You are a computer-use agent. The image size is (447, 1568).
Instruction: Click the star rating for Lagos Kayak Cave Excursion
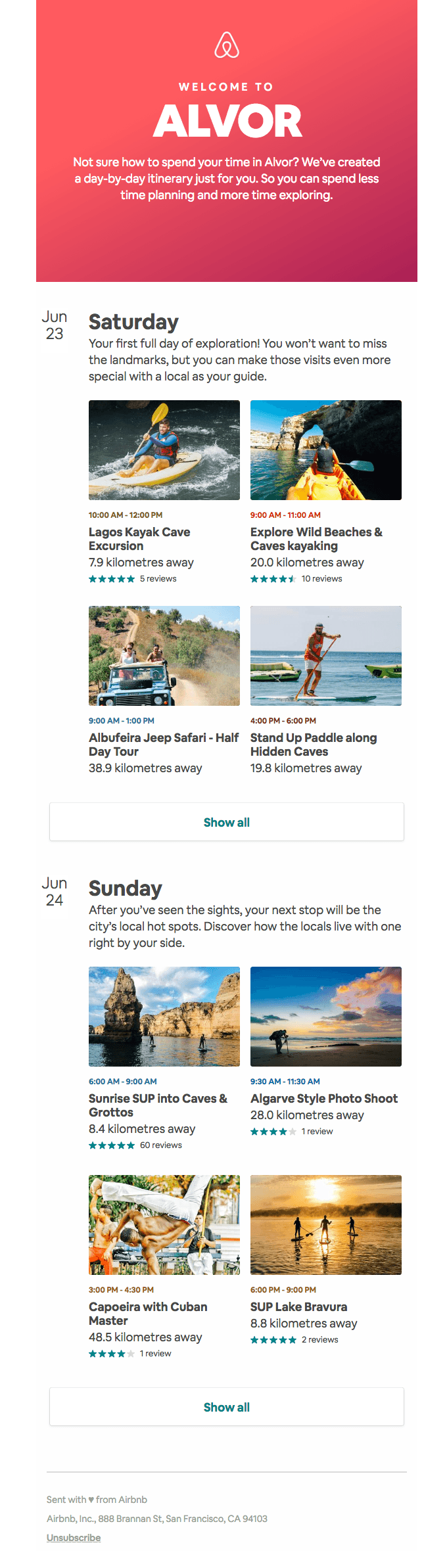(109, 579)
